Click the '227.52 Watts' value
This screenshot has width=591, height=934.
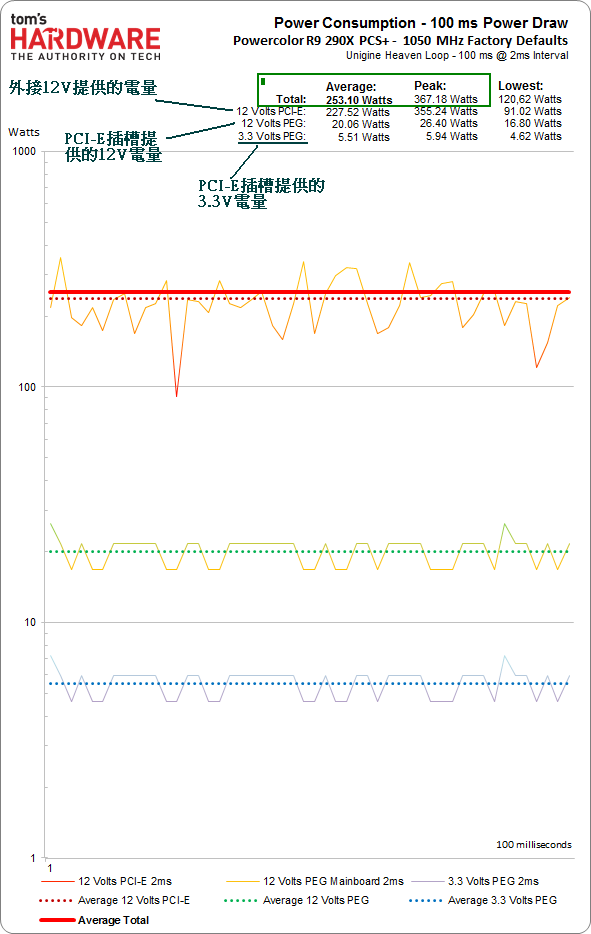(357, 112)
